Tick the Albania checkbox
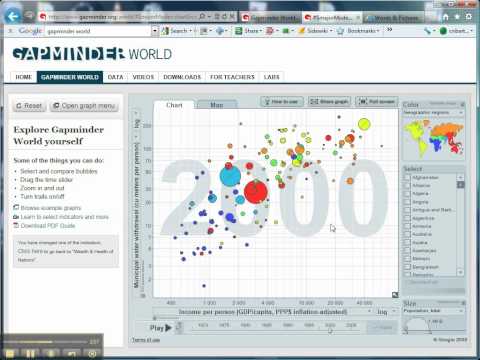Viewport: 480px width, 360px height. (407, 185)
